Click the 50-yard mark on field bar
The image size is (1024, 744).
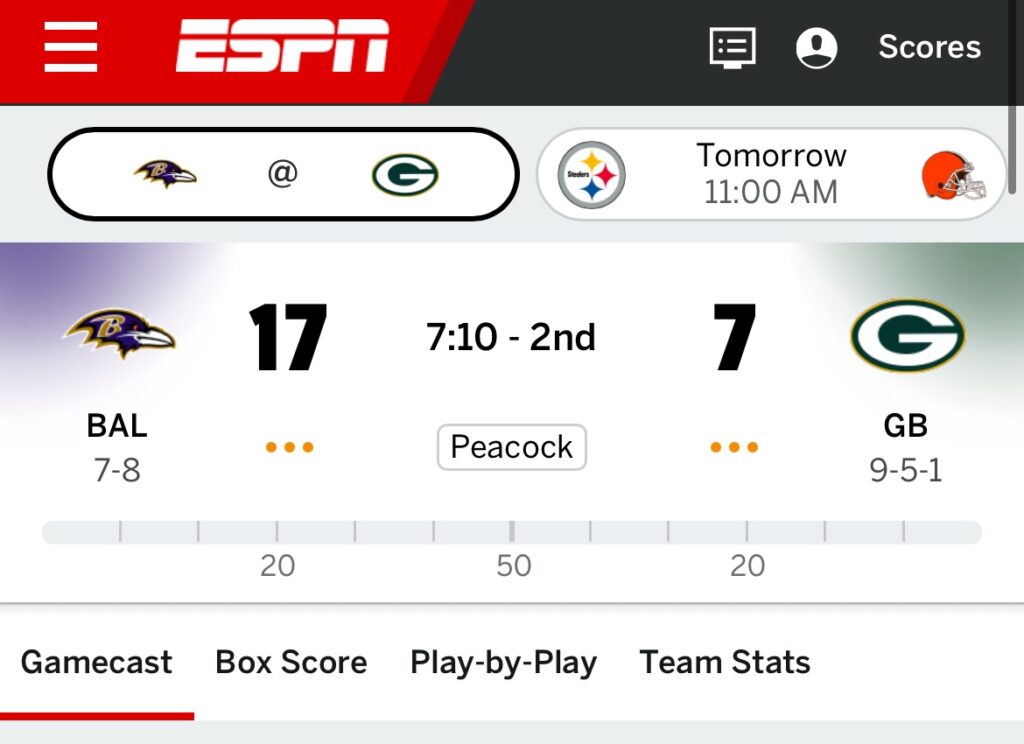click(512, 532)
